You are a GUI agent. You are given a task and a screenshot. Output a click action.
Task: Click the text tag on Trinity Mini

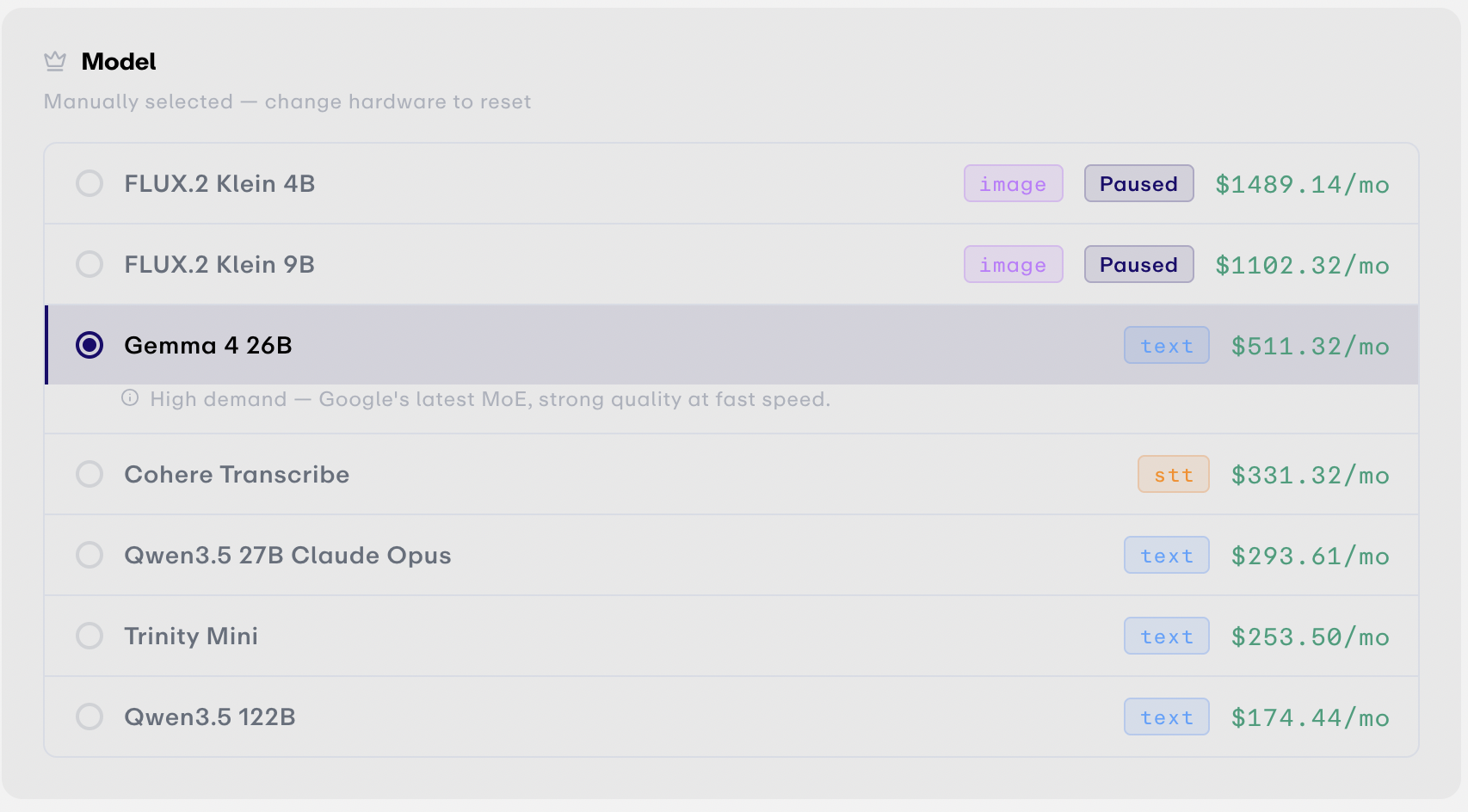coord(1166,636)
